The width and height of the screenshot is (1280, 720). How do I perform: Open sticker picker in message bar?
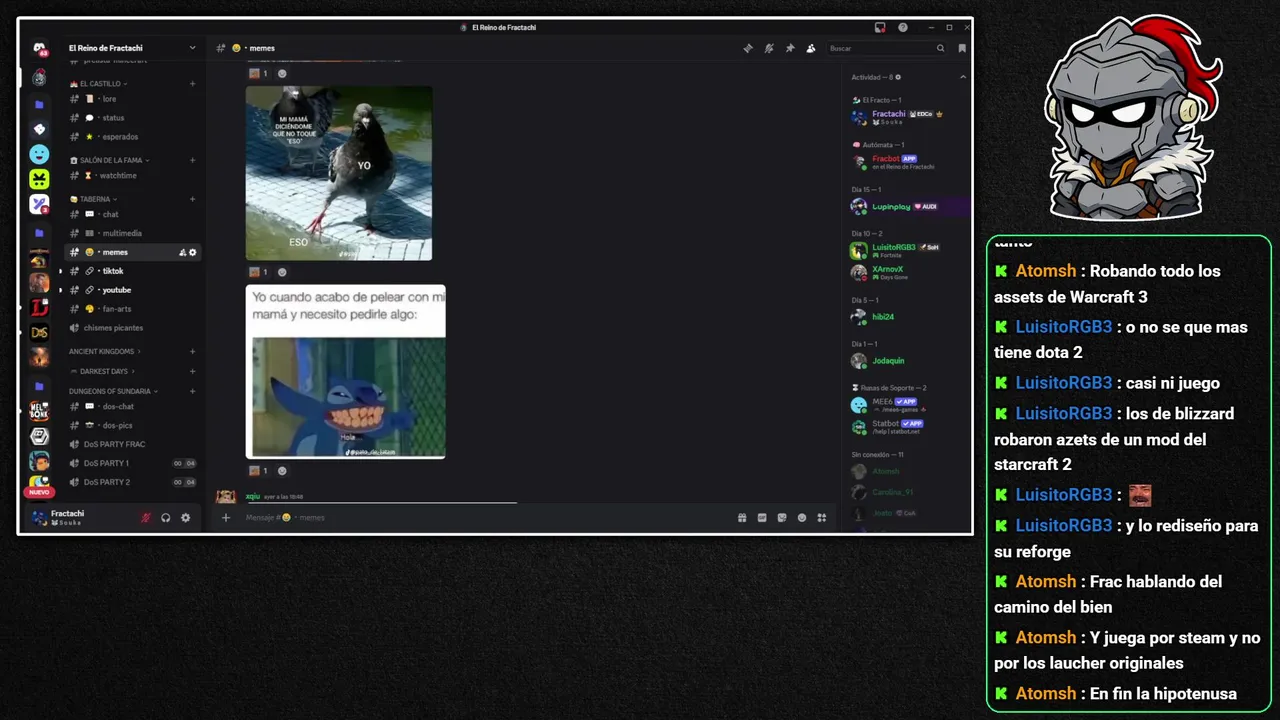(782, 517)
